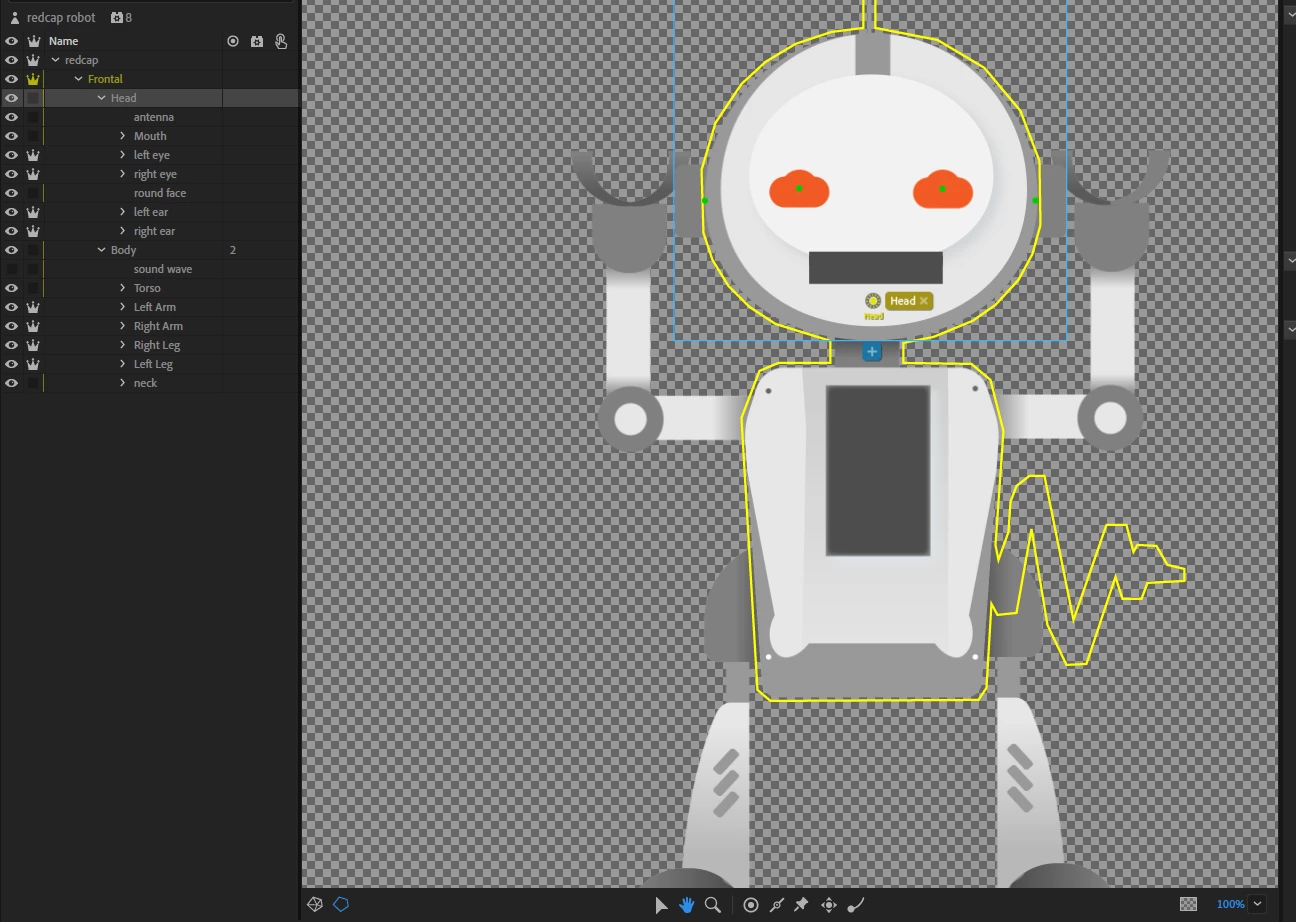Select the Pin tool

[801, 905]
